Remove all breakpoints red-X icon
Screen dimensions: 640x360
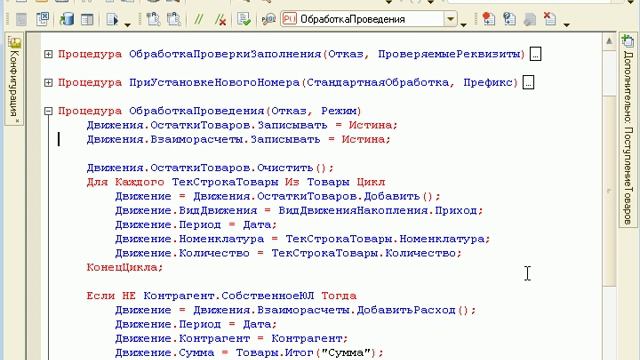tap(550, 19)
